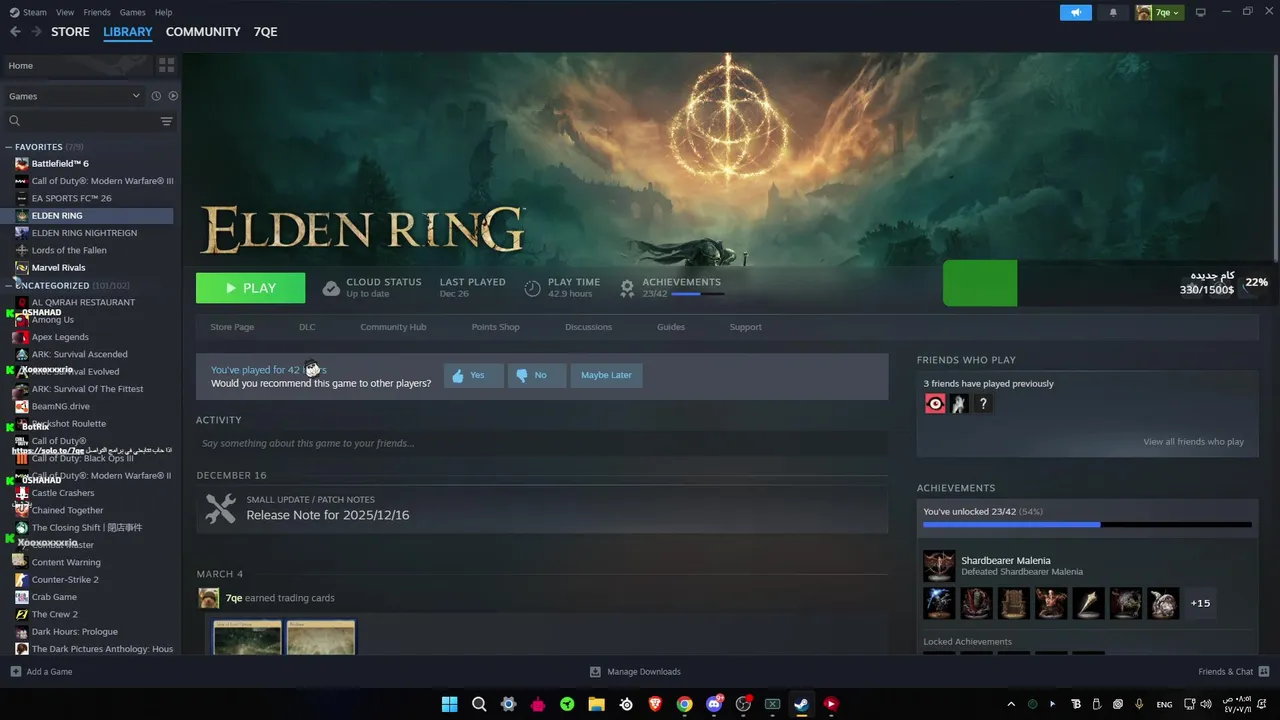Click the Home button in the sidebar
The image size is (1280, 720).
78,65
